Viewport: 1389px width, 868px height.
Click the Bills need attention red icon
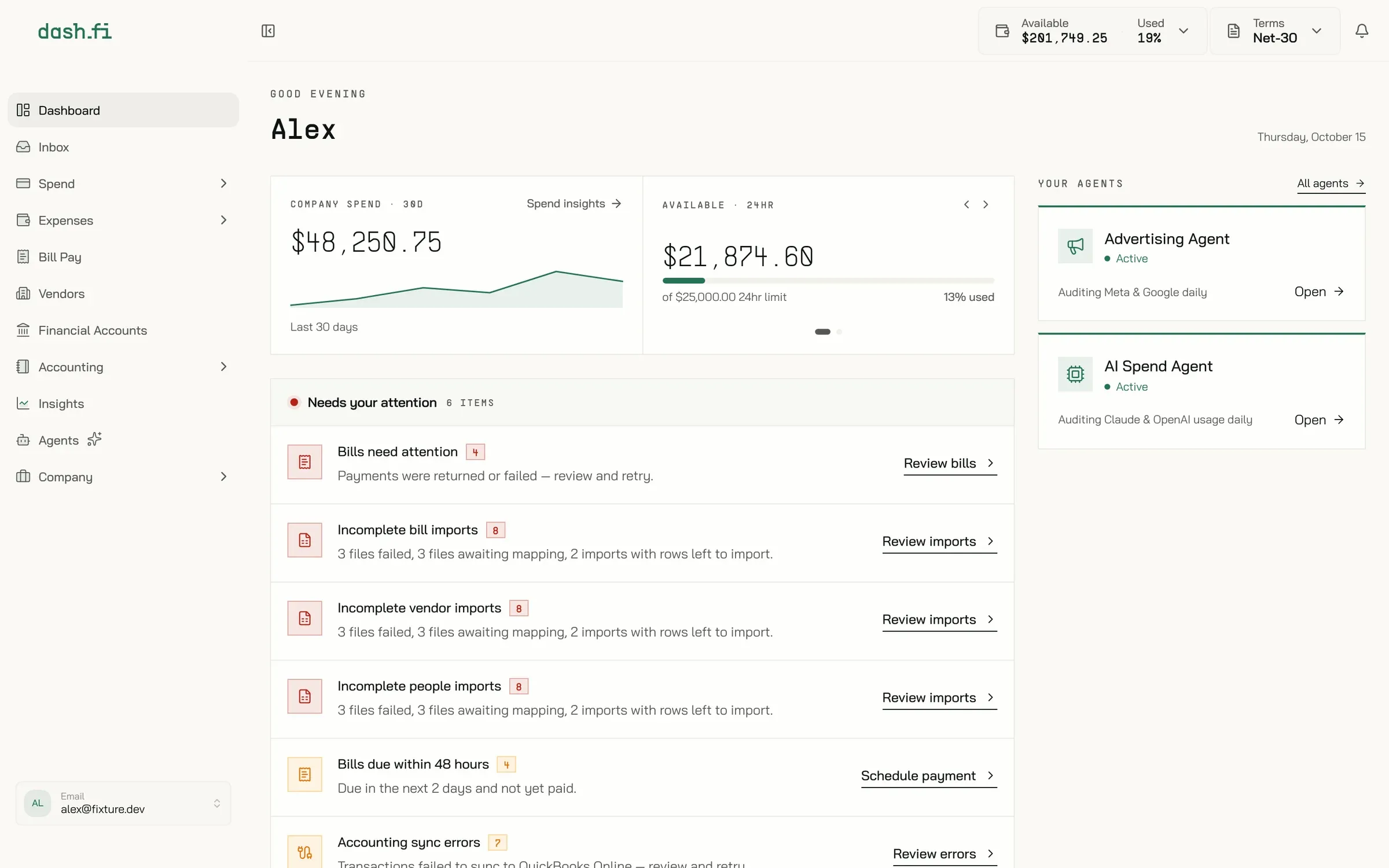click(x=305, y=462)
